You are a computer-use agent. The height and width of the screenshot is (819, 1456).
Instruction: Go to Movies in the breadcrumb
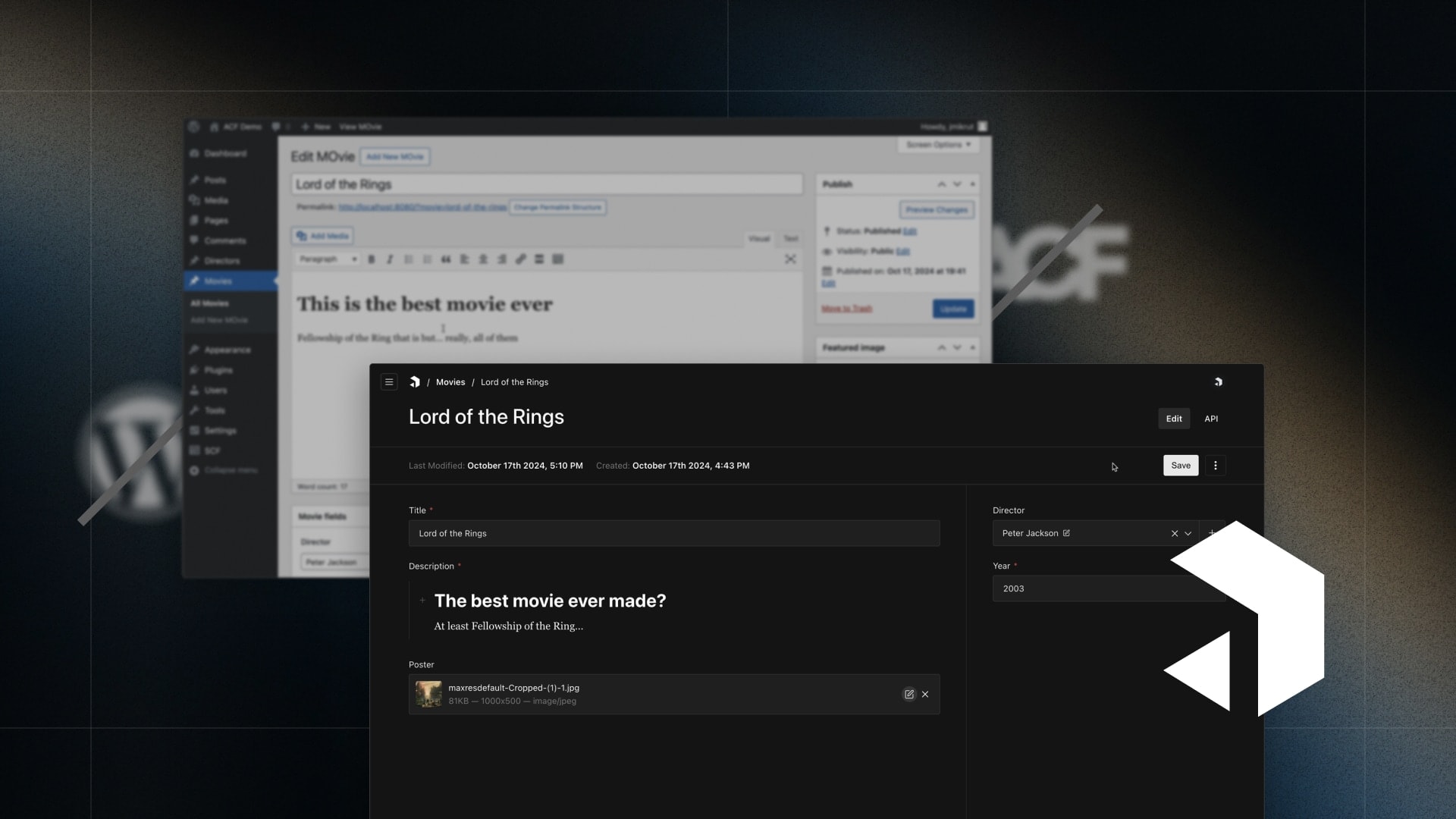tap(450, 382)
